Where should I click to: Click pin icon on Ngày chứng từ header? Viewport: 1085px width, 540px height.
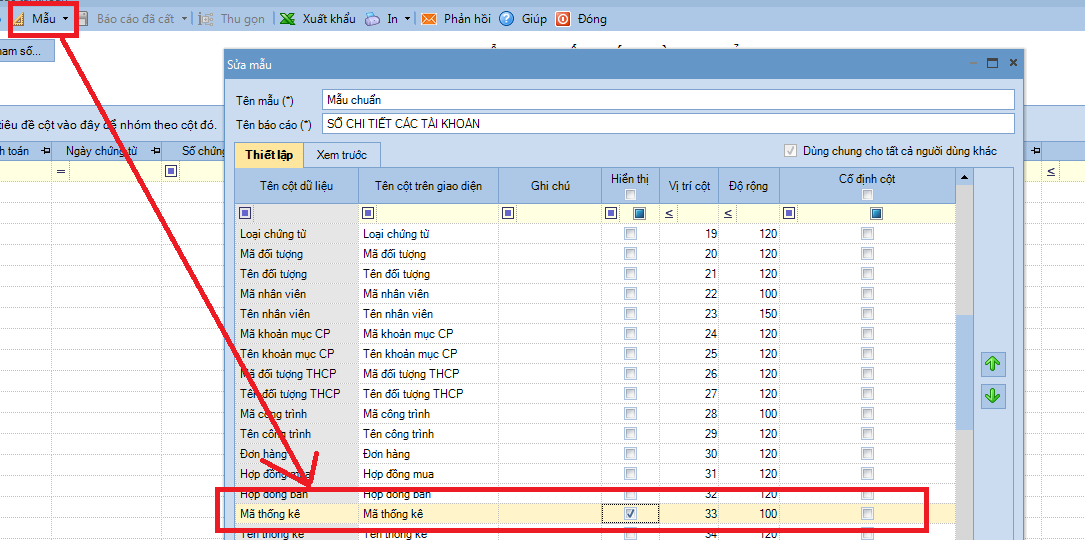coord(156,151)
